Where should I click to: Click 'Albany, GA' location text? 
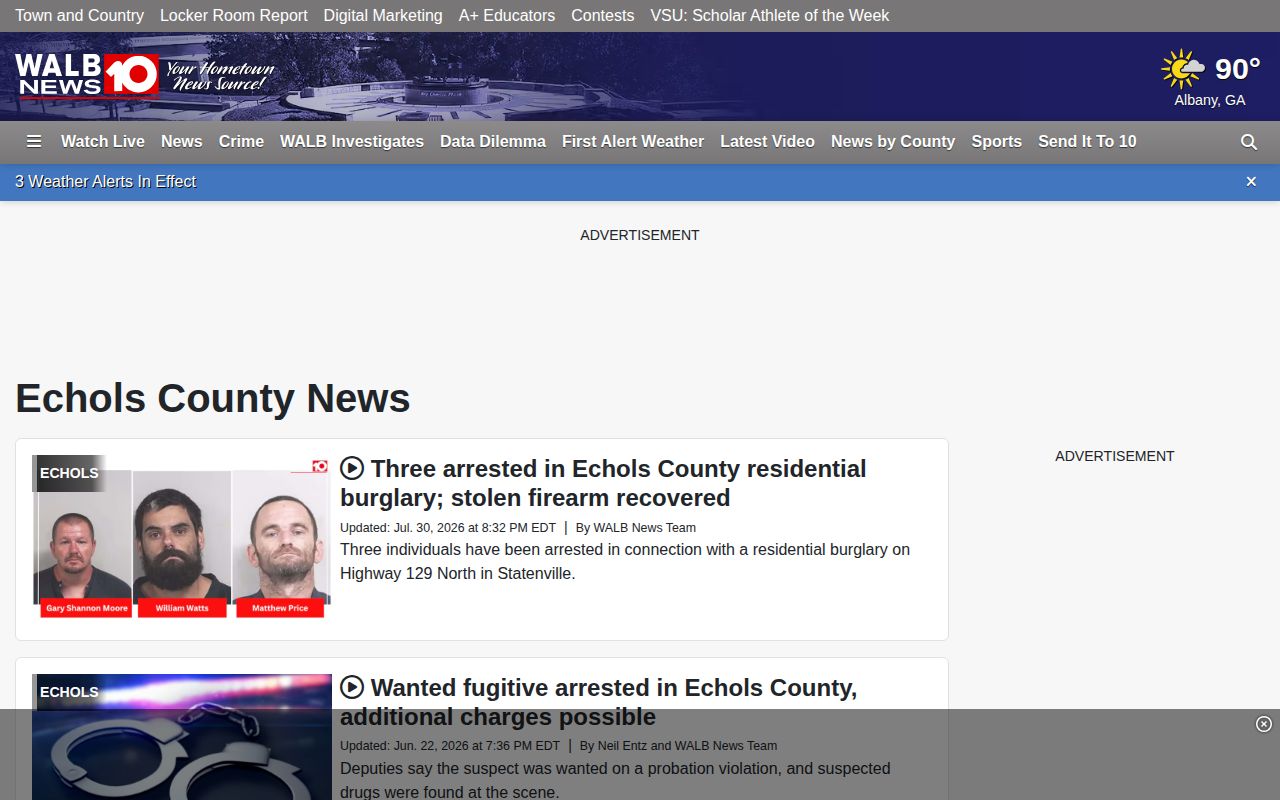(x=1210, y=100)
